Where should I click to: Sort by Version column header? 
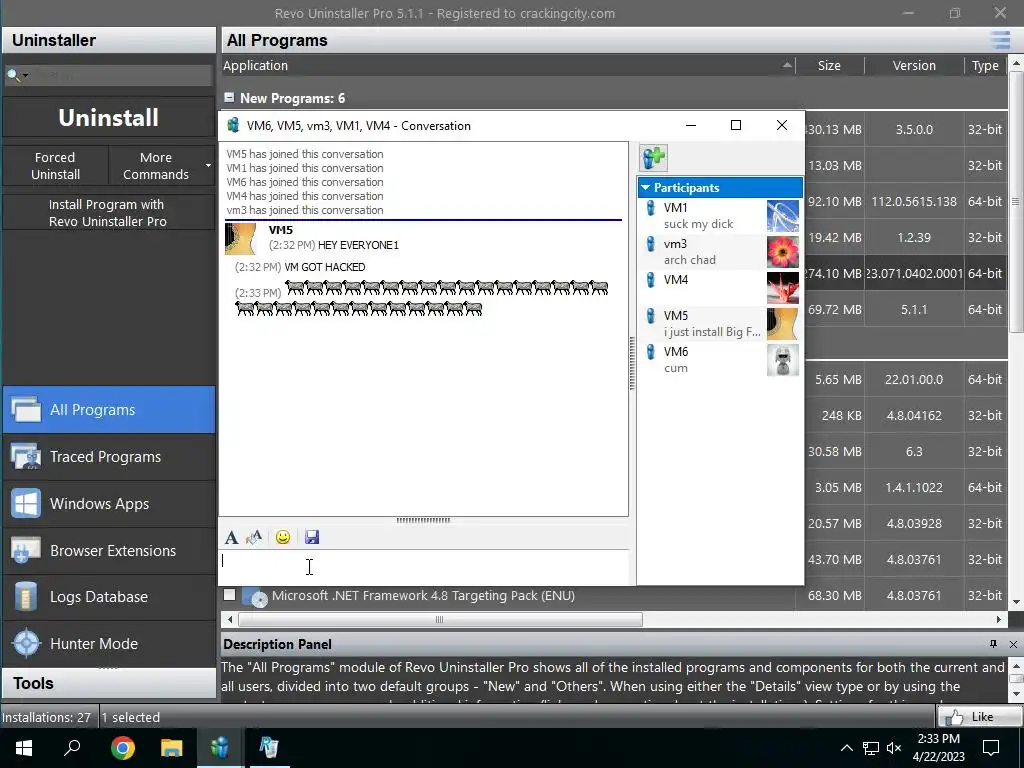point(914,65)
